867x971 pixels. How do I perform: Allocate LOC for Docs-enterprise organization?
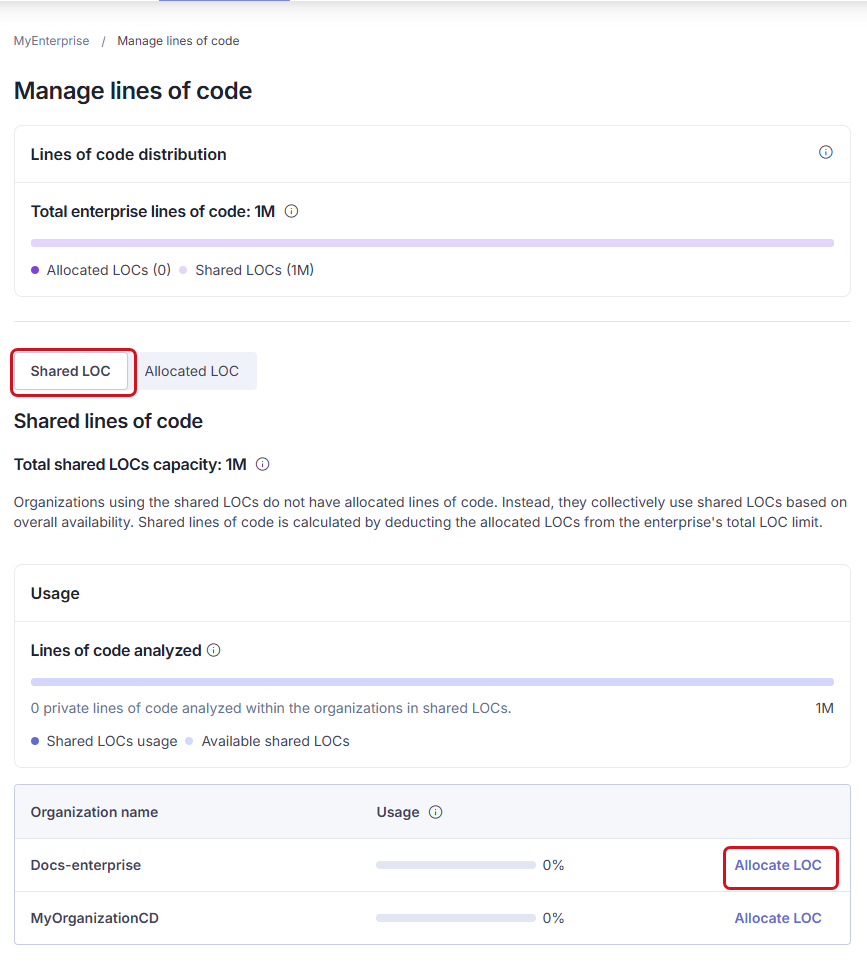coord(779,866)
